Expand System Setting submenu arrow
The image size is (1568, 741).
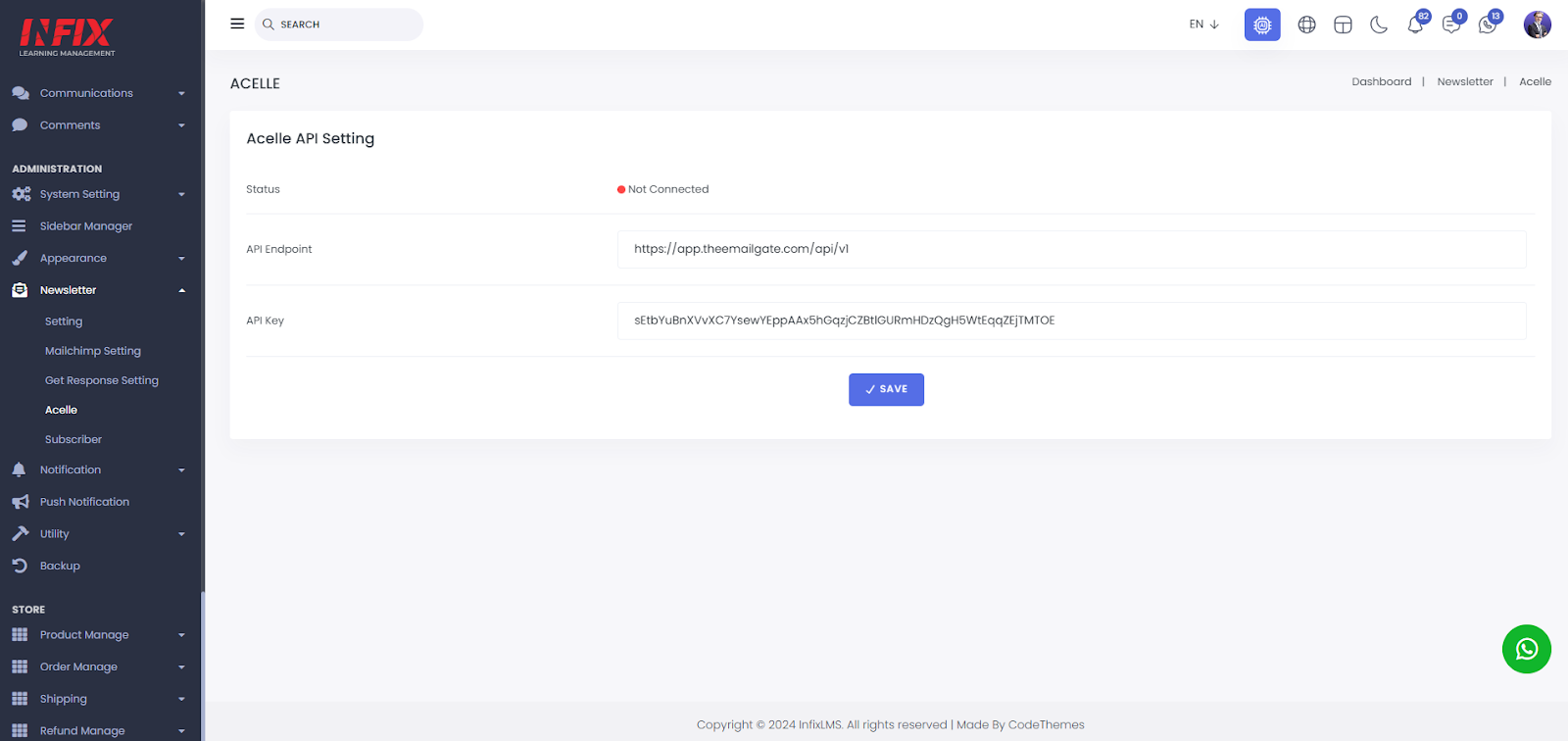(181, 195)
